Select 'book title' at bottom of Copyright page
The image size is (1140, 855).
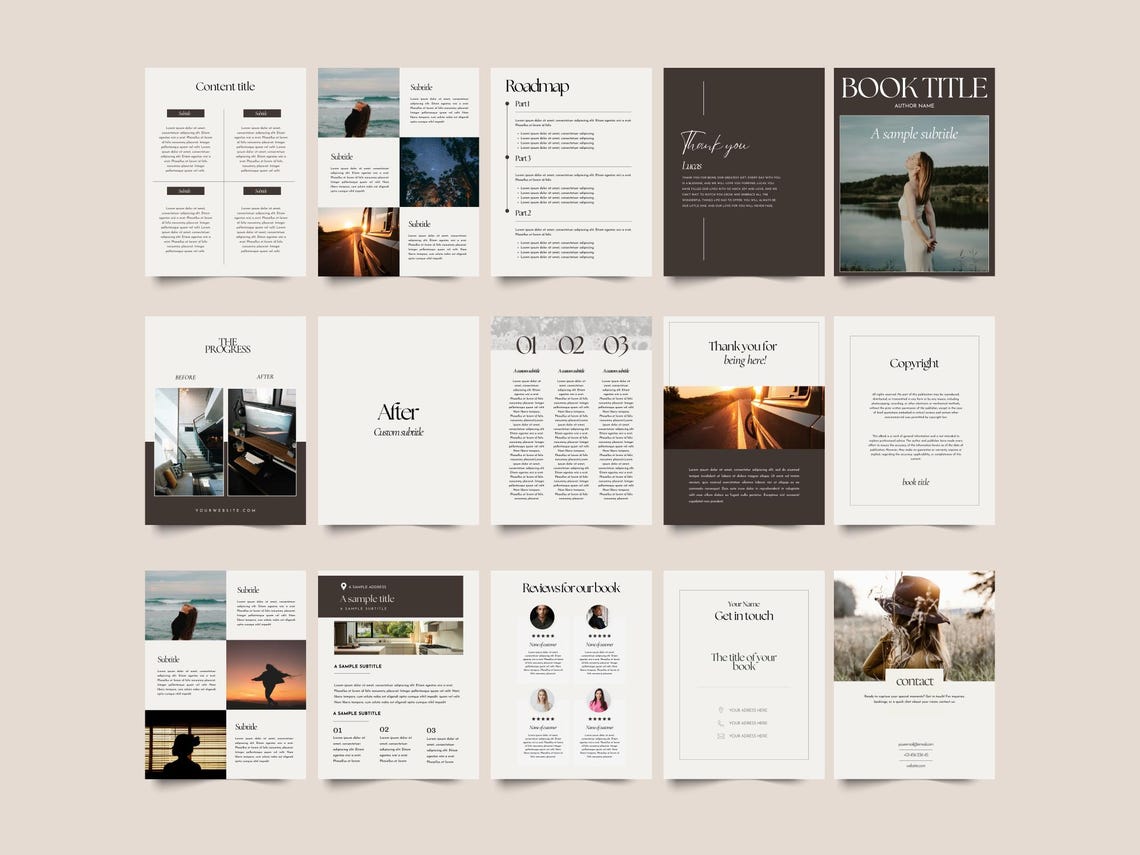coord(915,482)
